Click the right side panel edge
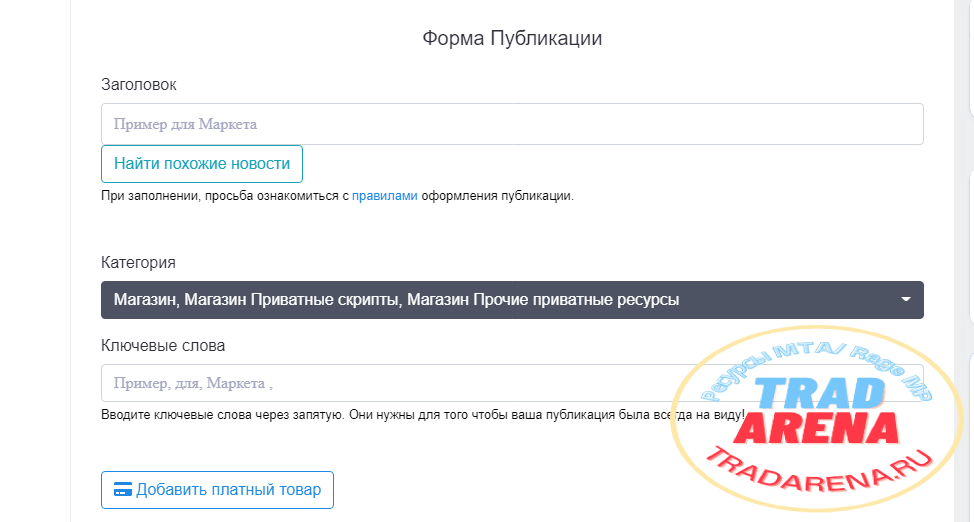The height and width of the screenshot is (522, 974). (x=966, y=260)
